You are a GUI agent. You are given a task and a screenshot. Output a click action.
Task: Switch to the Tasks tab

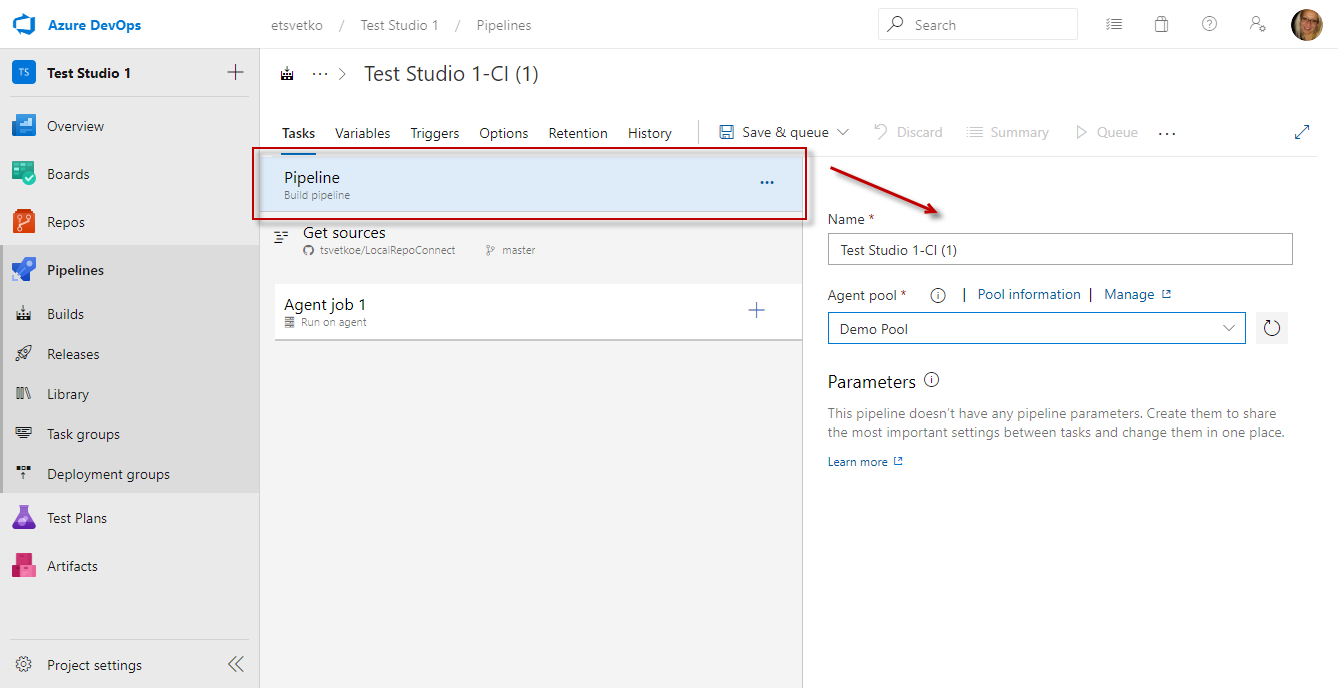point(298,133)
